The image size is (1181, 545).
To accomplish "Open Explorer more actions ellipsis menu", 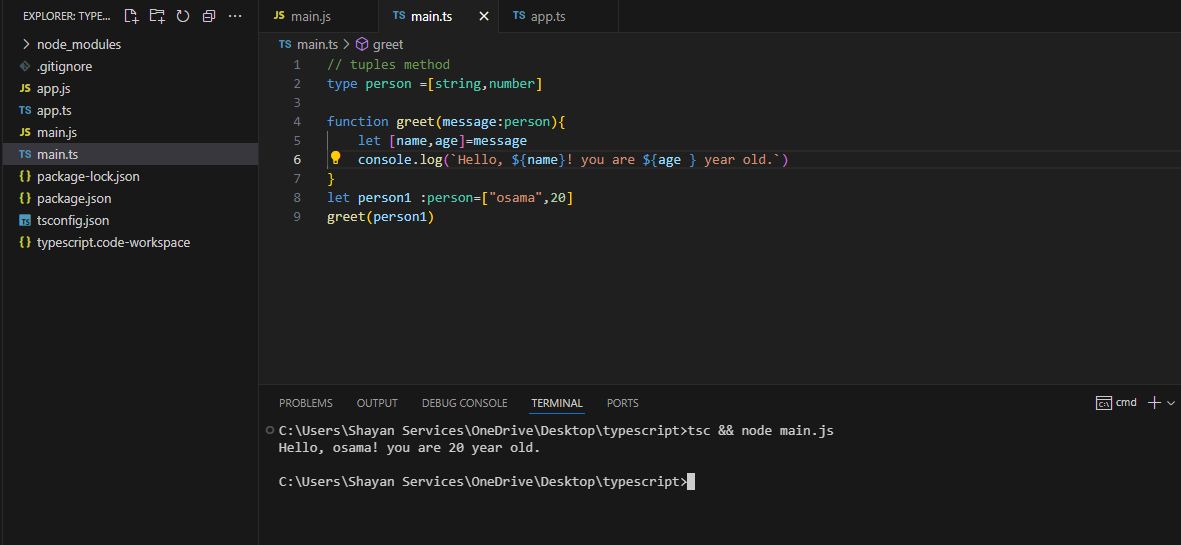I will (235, 16).
